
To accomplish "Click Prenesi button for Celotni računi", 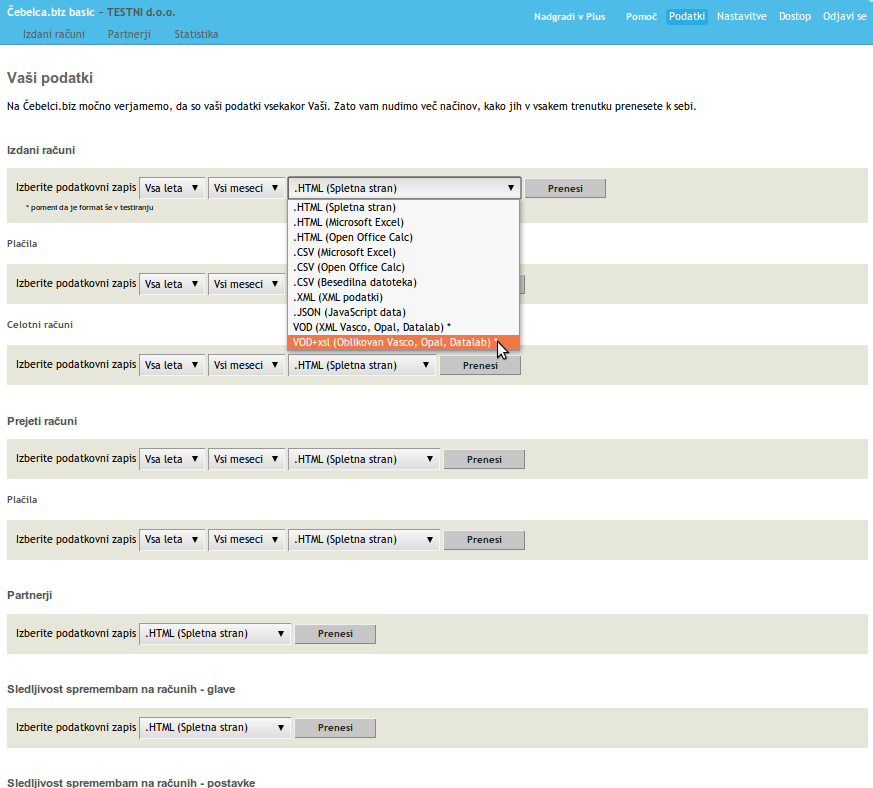I will point(480,366).
